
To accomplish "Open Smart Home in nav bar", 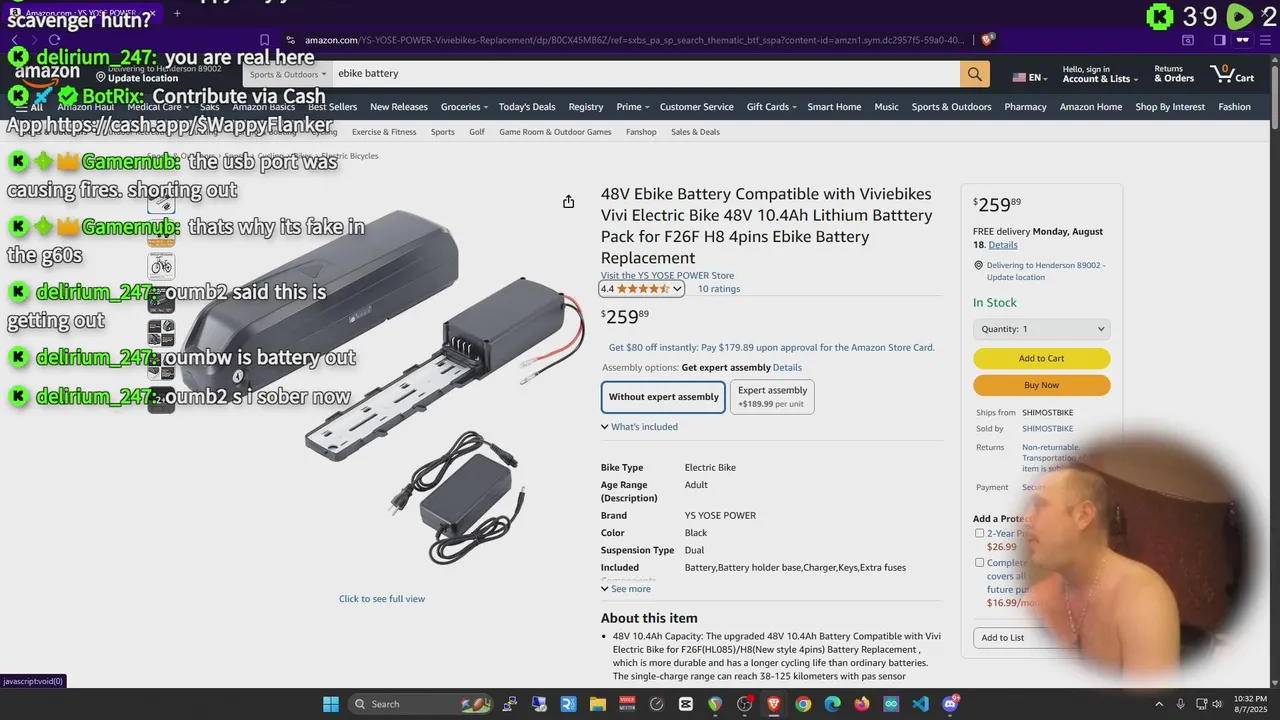I will coord(834,107).
